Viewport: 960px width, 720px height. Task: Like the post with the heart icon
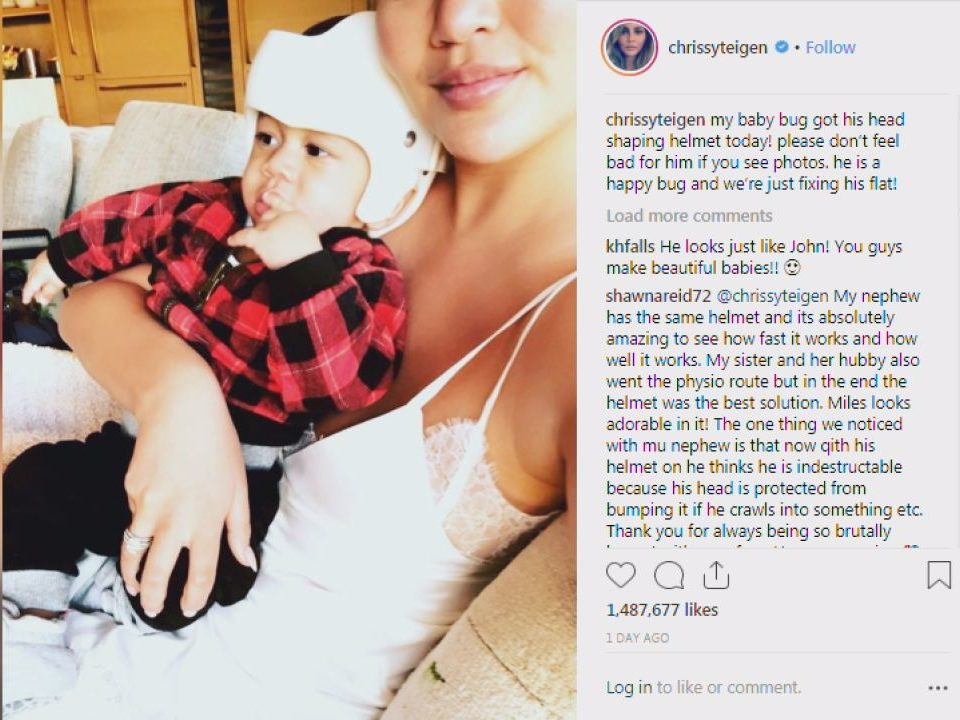tap(620, 576)
